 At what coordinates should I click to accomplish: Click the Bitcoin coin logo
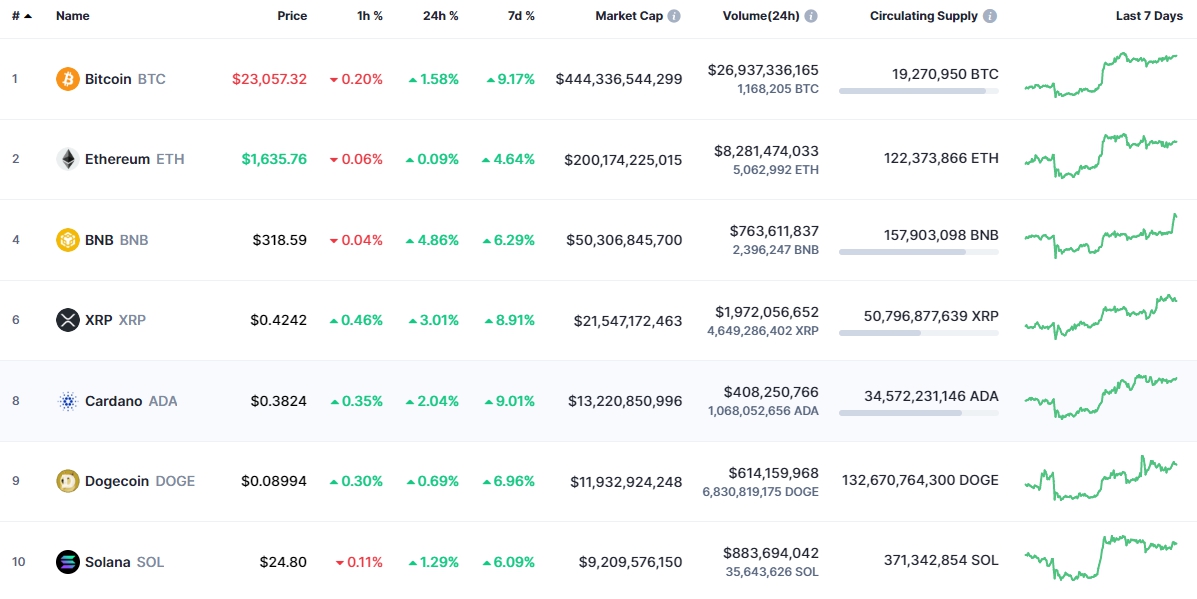click(68, 79)
